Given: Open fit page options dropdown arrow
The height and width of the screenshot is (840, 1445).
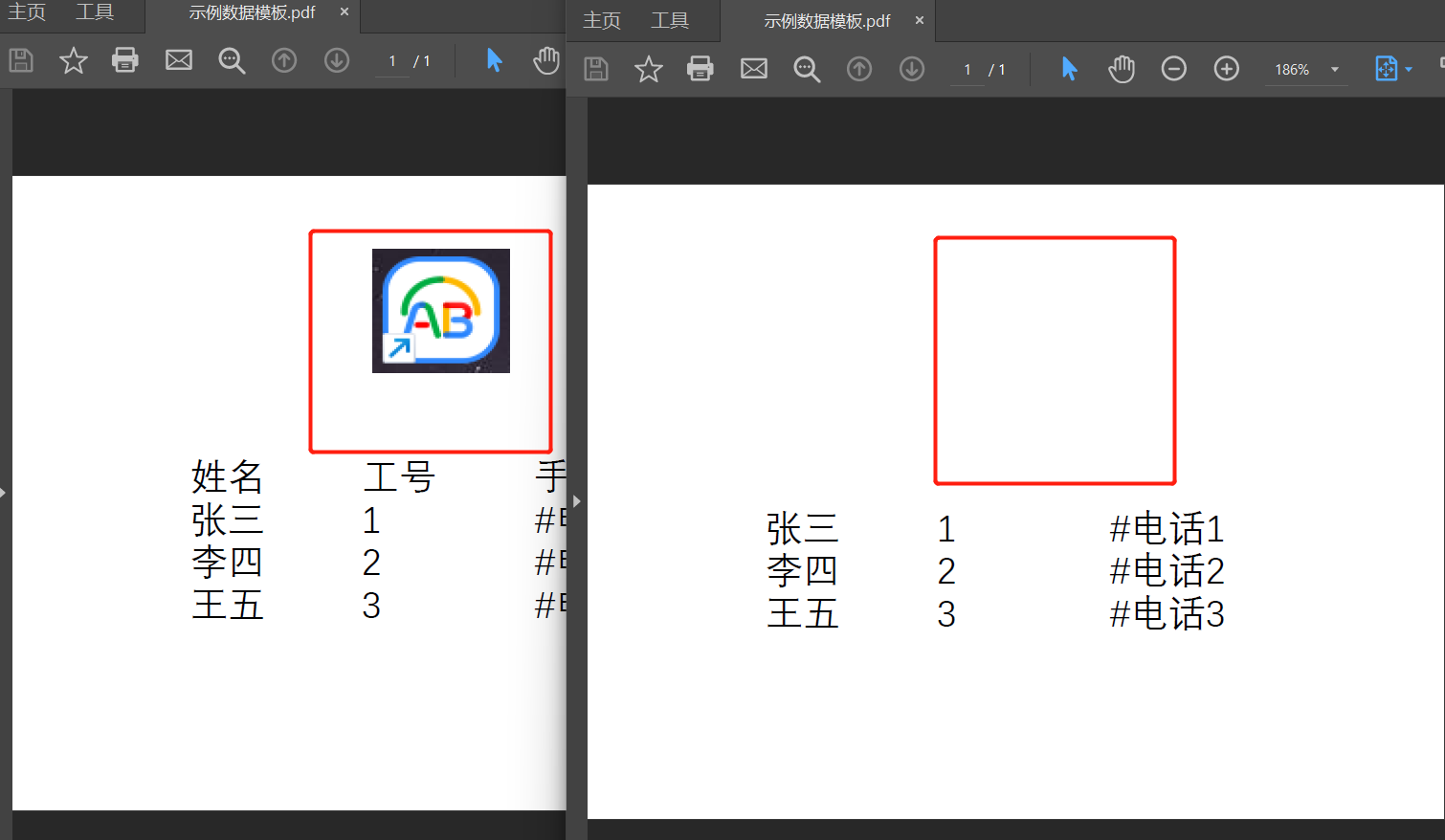Looking at the screenshot, I should [1409, 70].
